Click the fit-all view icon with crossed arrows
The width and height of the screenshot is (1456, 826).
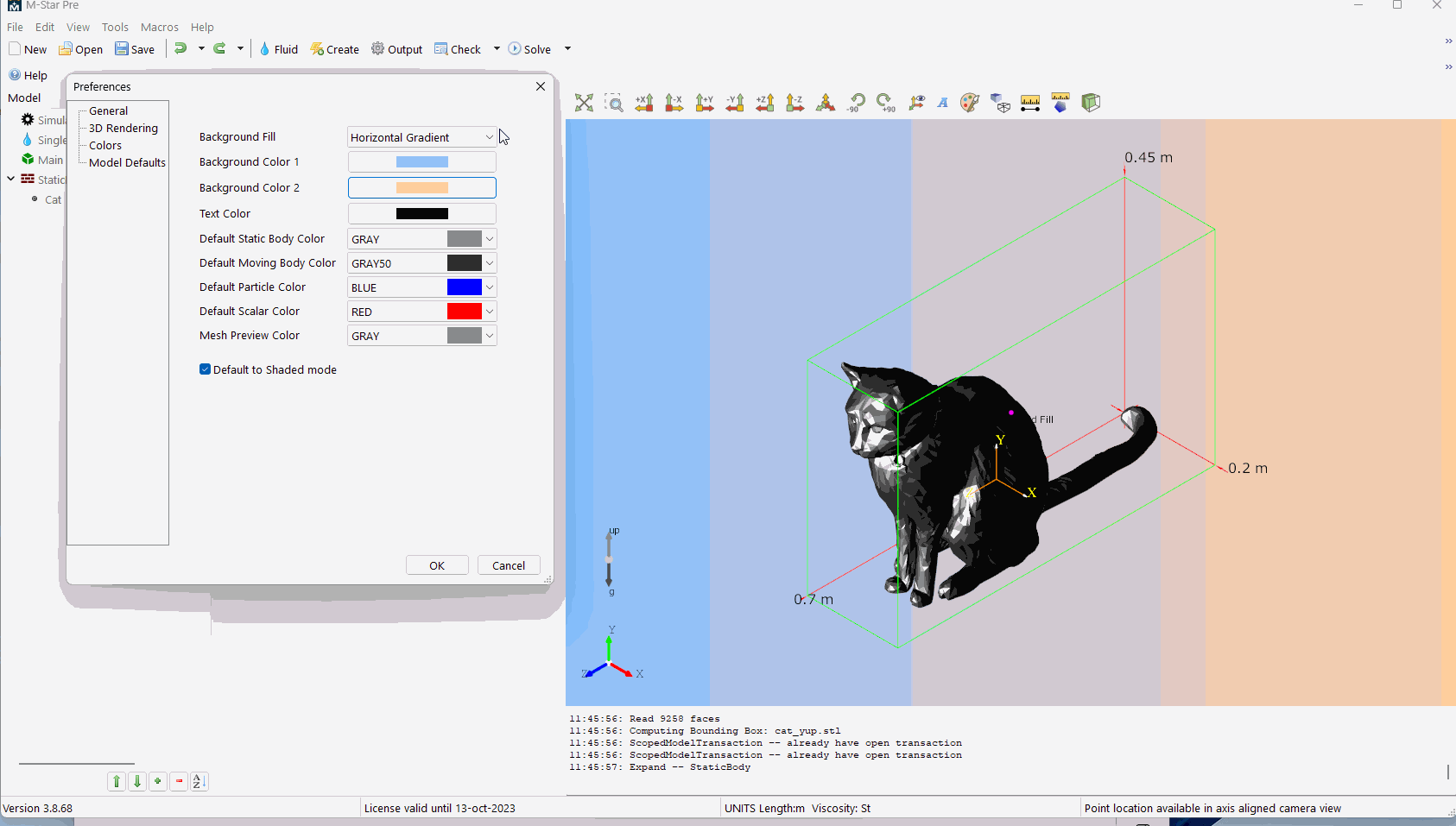585,103
